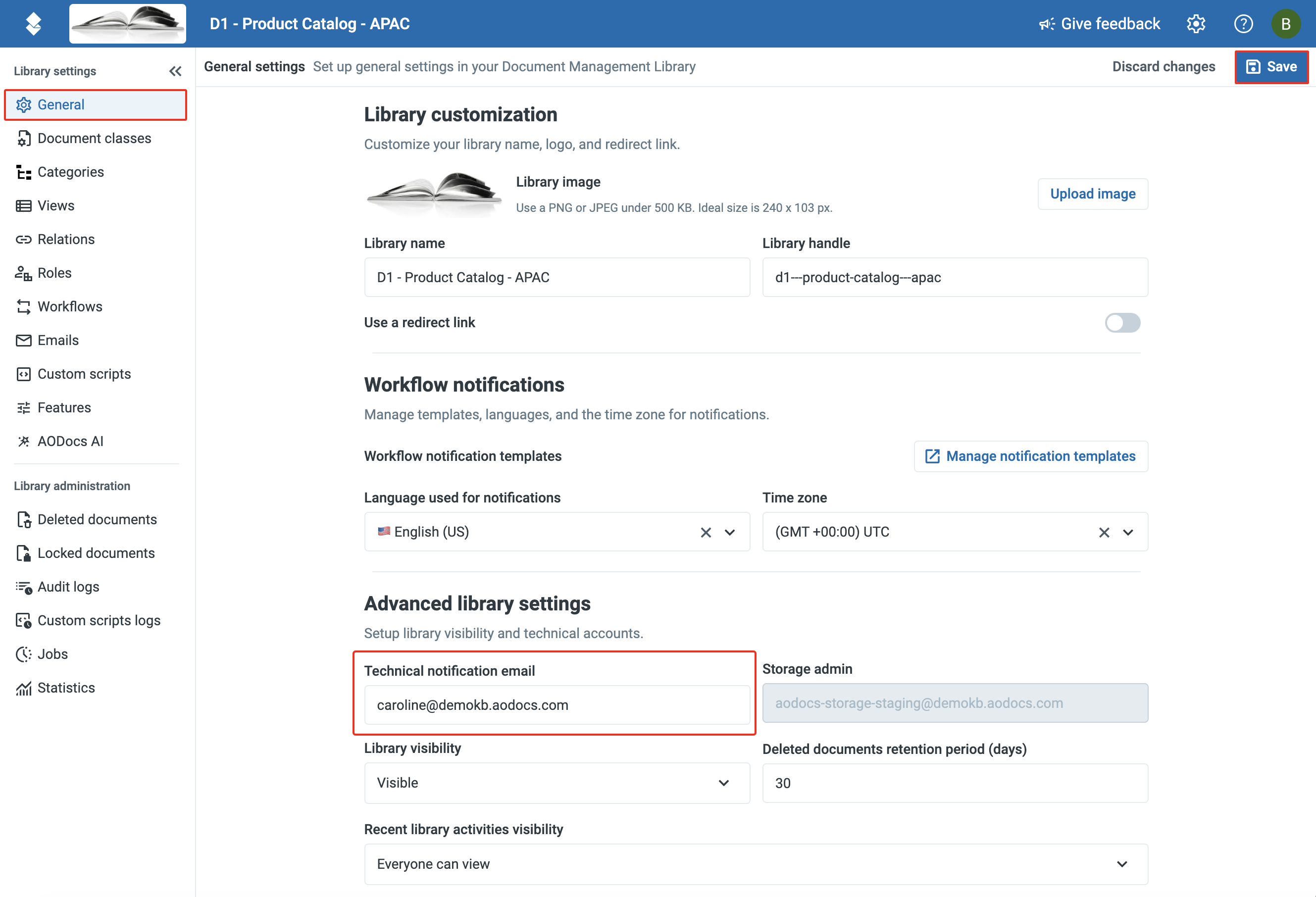Click the Give feedback link
Image resolution: width=1316 pixels, height=897 pixels.
pos(1100,24)
